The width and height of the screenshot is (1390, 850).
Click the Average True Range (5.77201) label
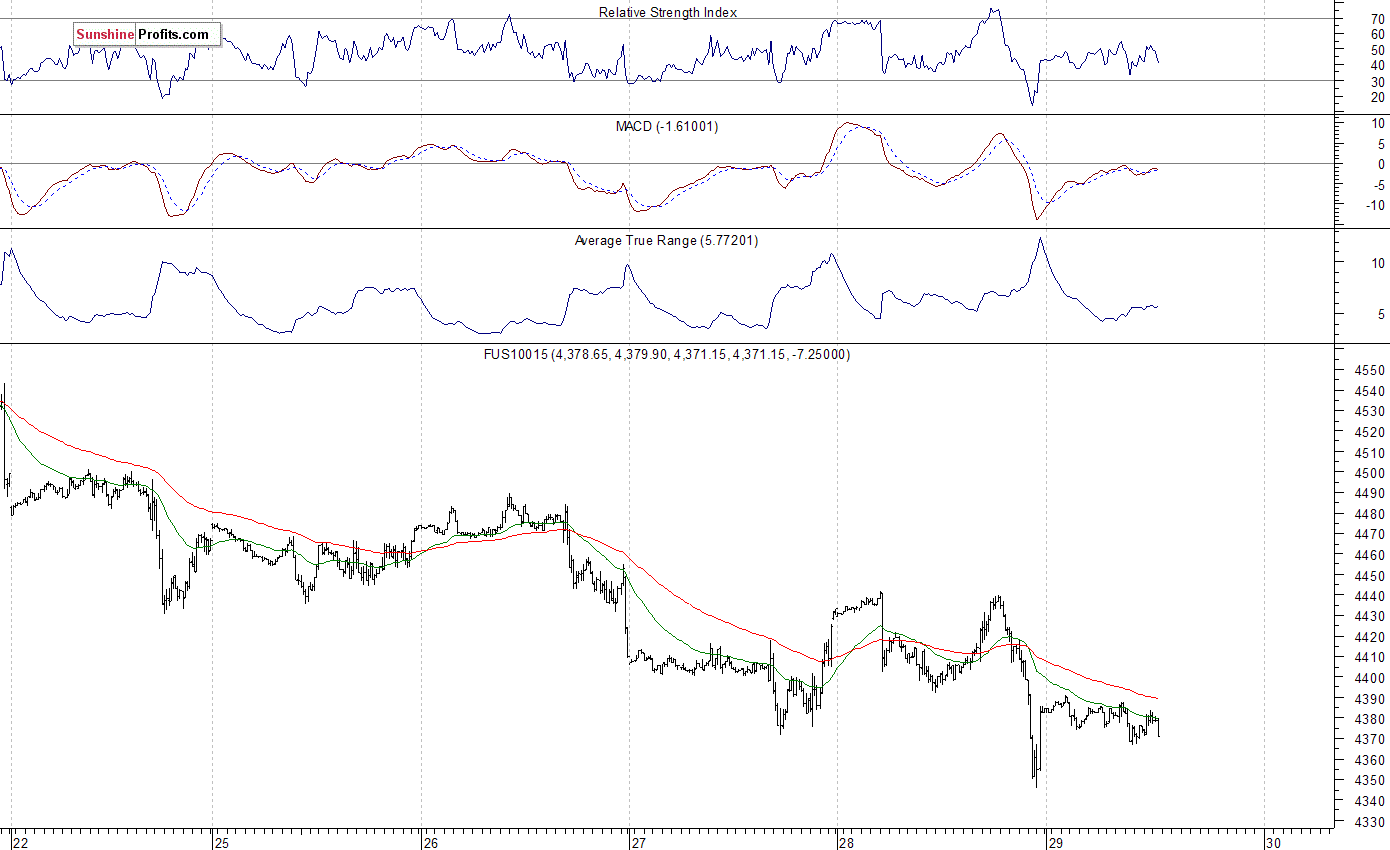click(666, 240)
